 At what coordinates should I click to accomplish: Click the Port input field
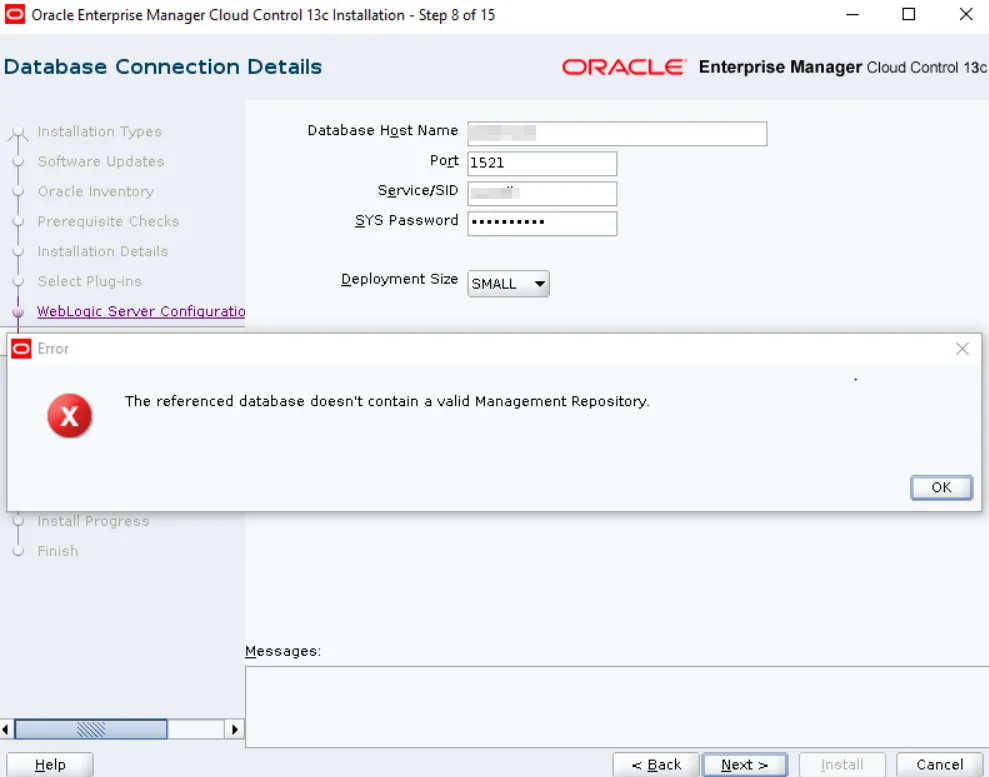pyautogui.click(x=542, y=164)
